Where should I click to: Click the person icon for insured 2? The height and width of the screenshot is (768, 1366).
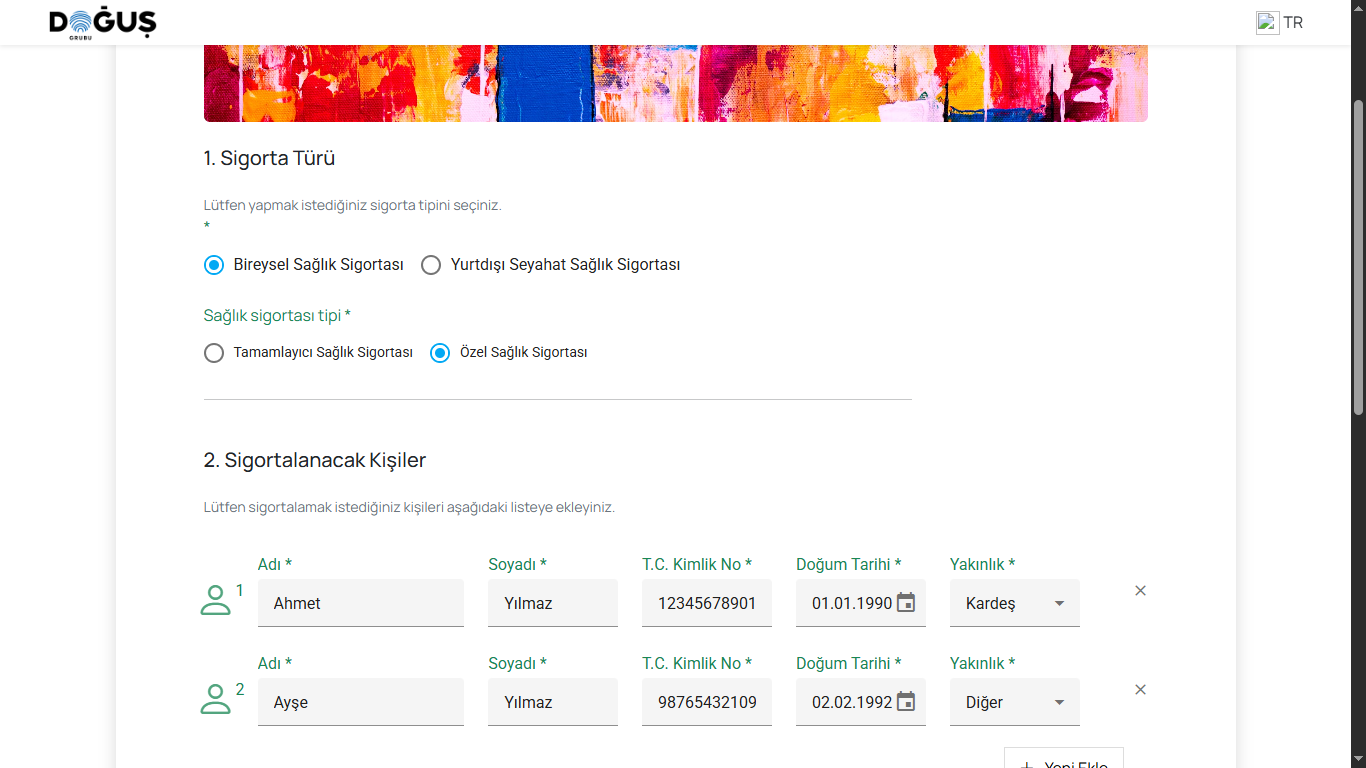coord(215,699)
